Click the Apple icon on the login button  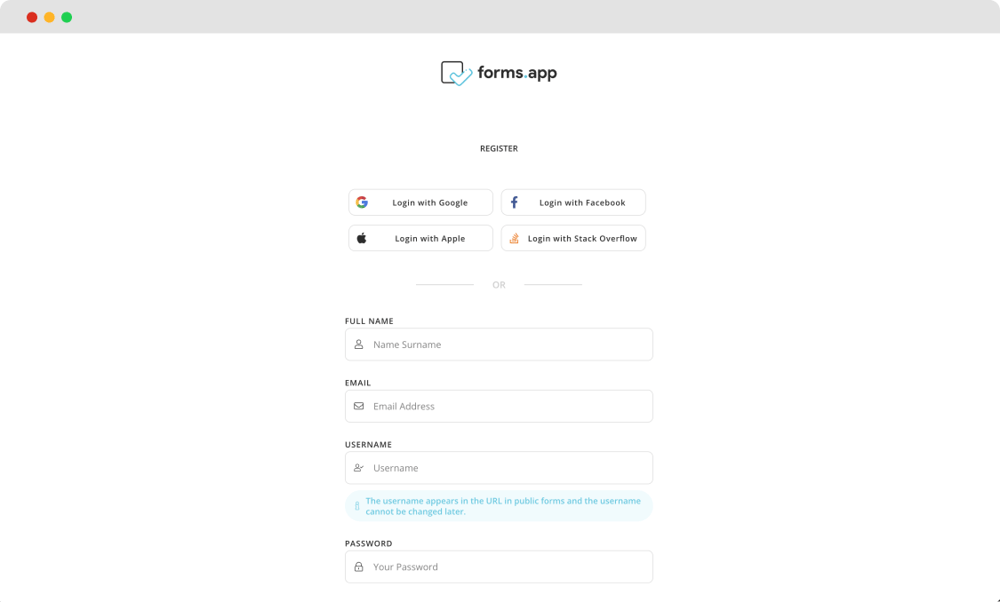(361, 238)
